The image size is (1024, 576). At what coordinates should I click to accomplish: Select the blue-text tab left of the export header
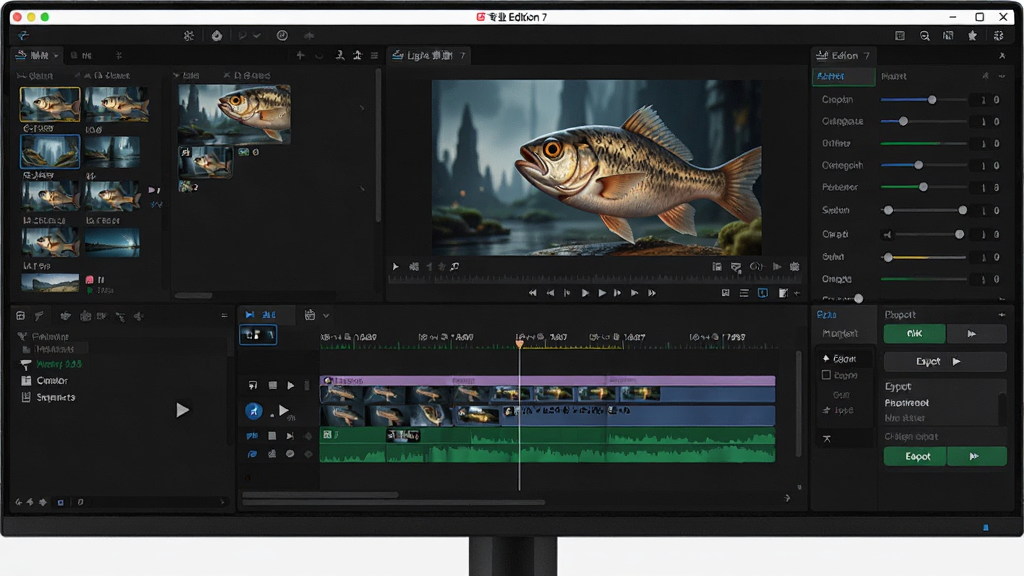(x=827, y=315)
